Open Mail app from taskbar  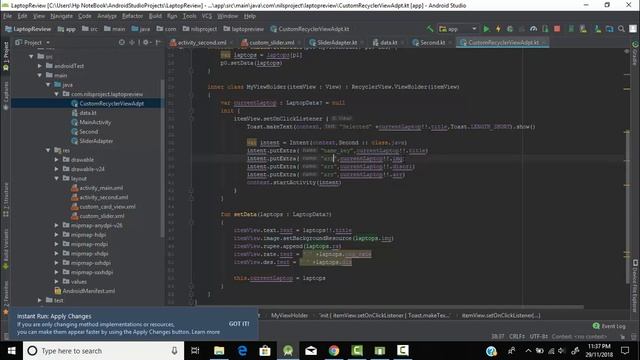pos(311,351)
